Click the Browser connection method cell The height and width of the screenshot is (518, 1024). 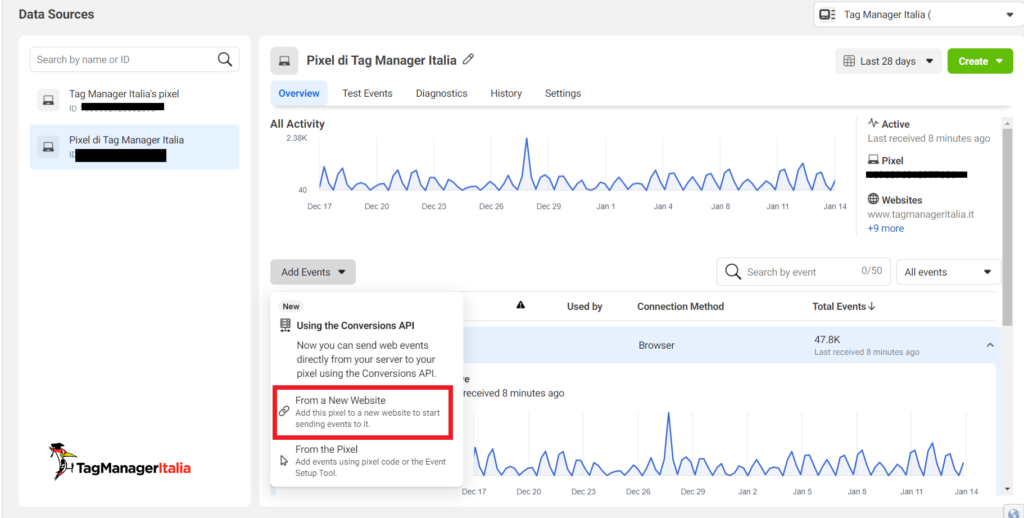[x=656, y=345]
